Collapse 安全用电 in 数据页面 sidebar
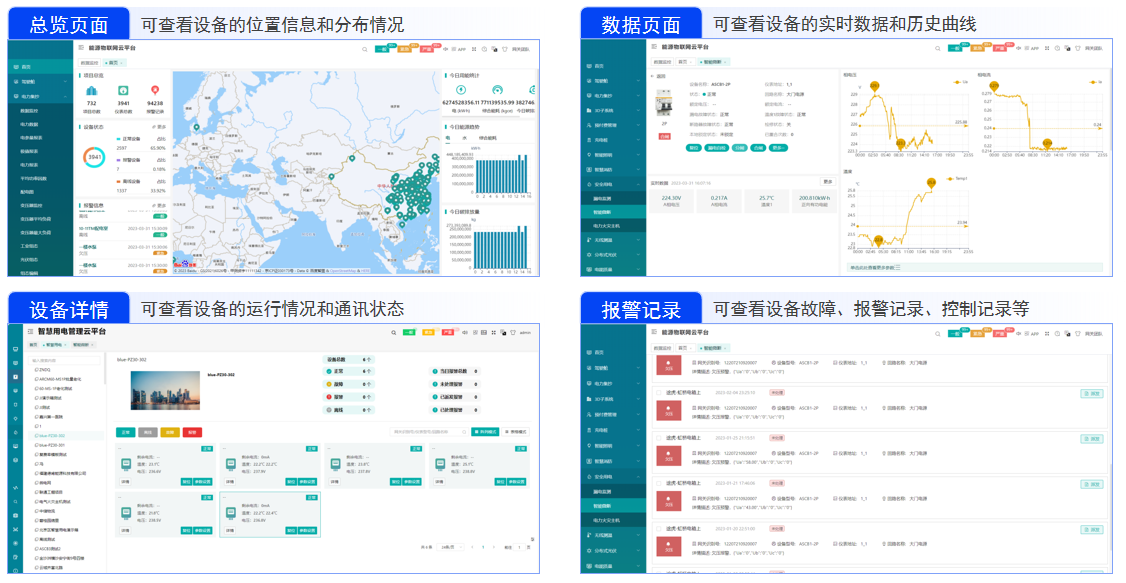The width and height of the screenshot is (1126, 583). (613, 185)
